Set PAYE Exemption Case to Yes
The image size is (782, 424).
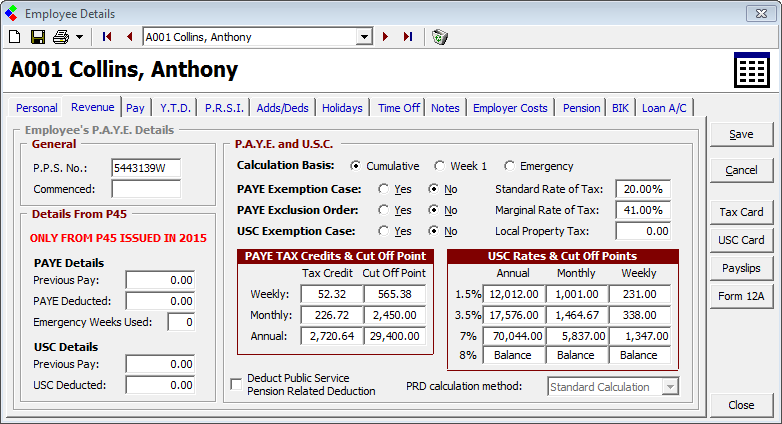coord(384,188)
